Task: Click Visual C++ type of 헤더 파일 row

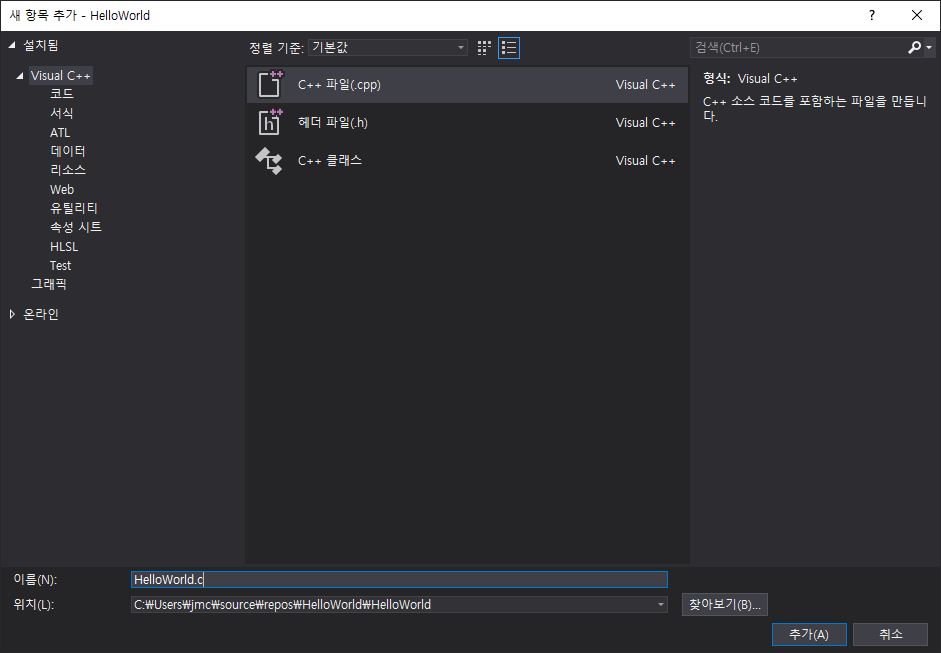Action: [645, 122]
